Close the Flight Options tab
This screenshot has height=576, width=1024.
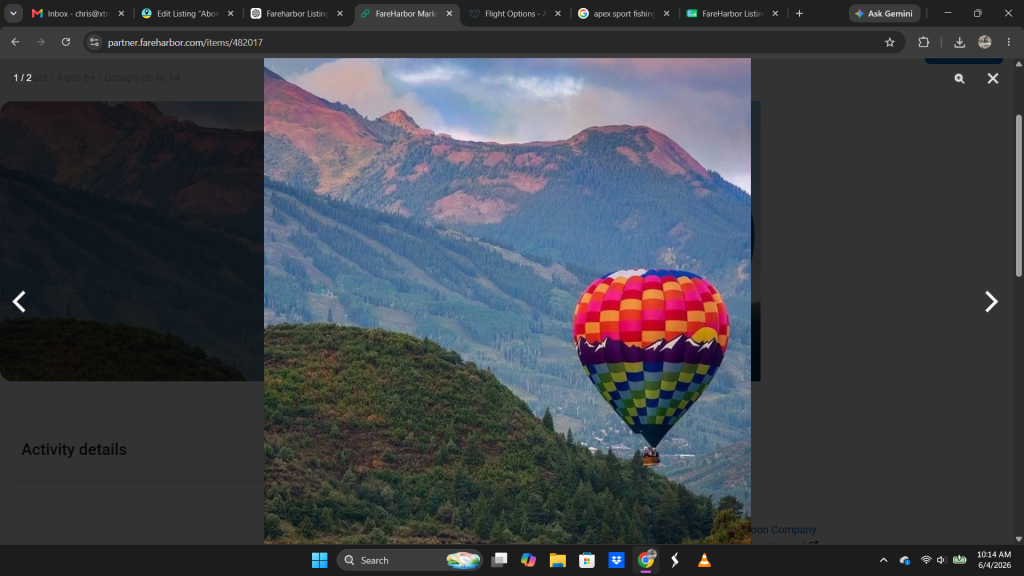click(558, 13)
